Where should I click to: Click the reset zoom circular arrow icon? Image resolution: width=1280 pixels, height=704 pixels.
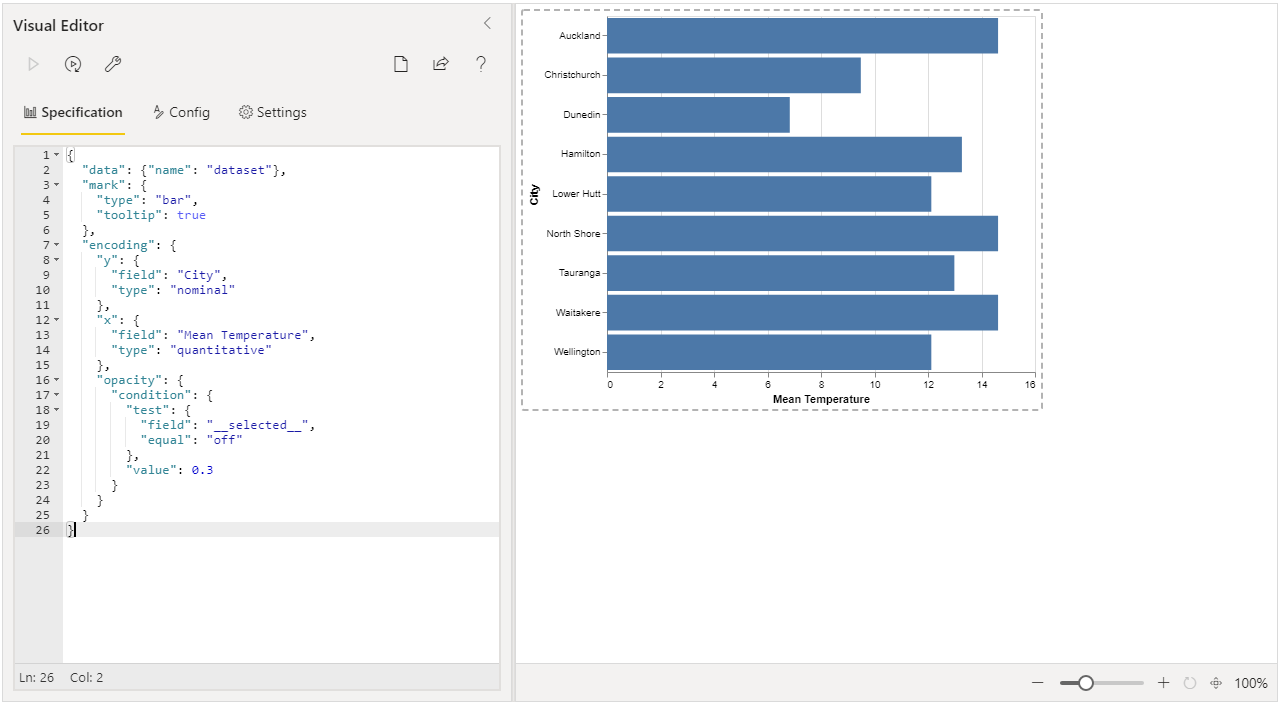pyautogui.click(x=1190, y=683)
